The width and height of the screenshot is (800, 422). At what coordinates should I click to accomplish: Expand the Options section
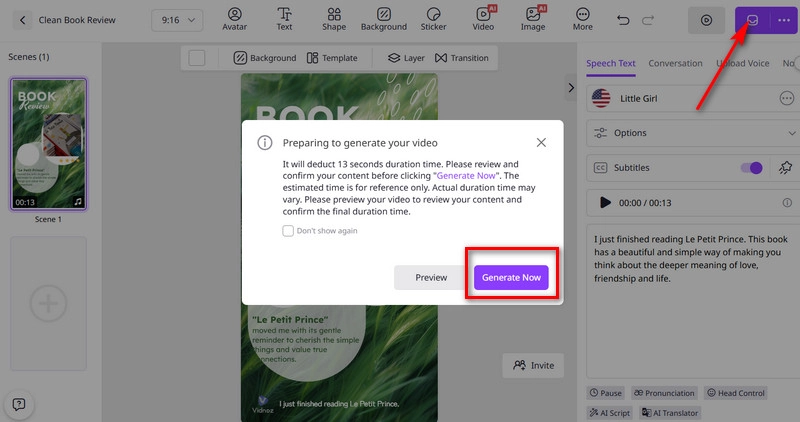coord(693,133)
